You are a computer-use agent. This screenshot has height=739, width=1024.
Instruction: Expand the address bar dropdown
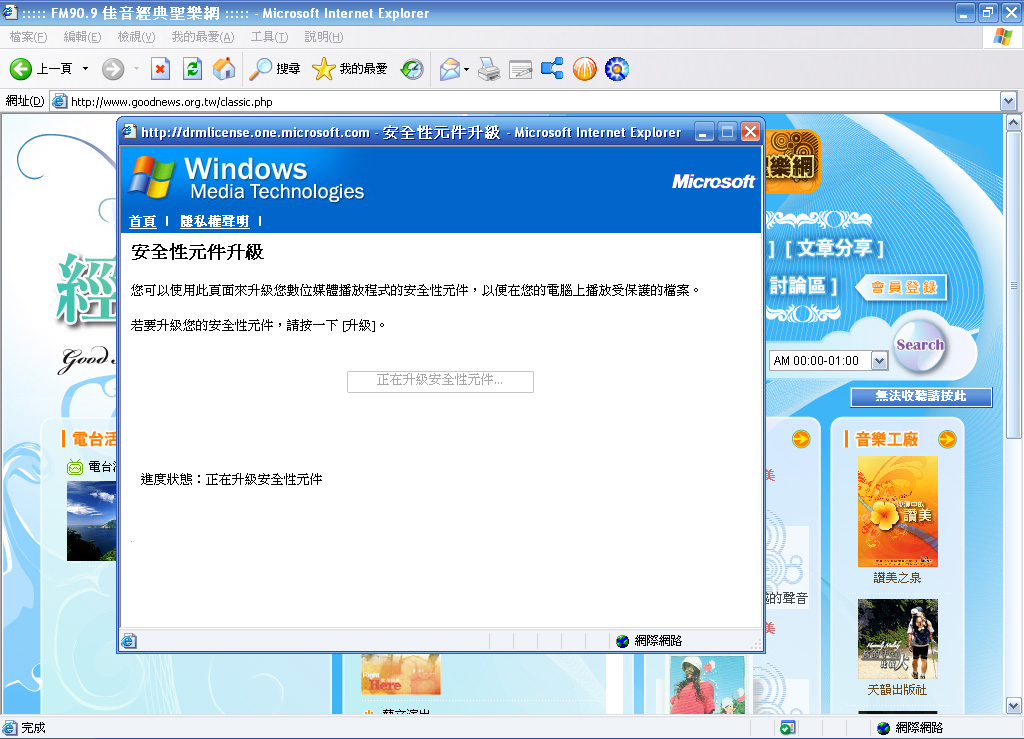[1008, 102]
